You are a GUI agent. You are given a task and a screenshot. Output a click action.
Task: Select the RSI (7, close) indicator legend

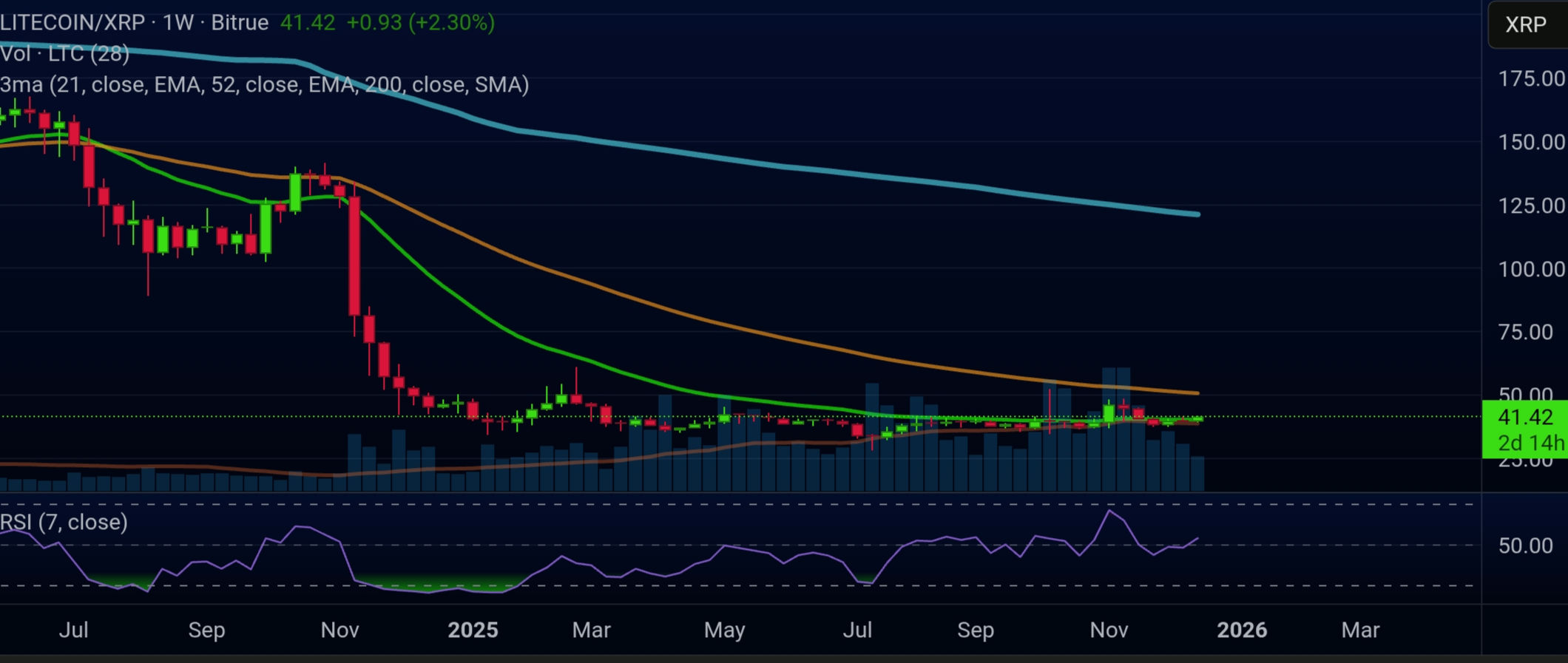coord(64,522)
